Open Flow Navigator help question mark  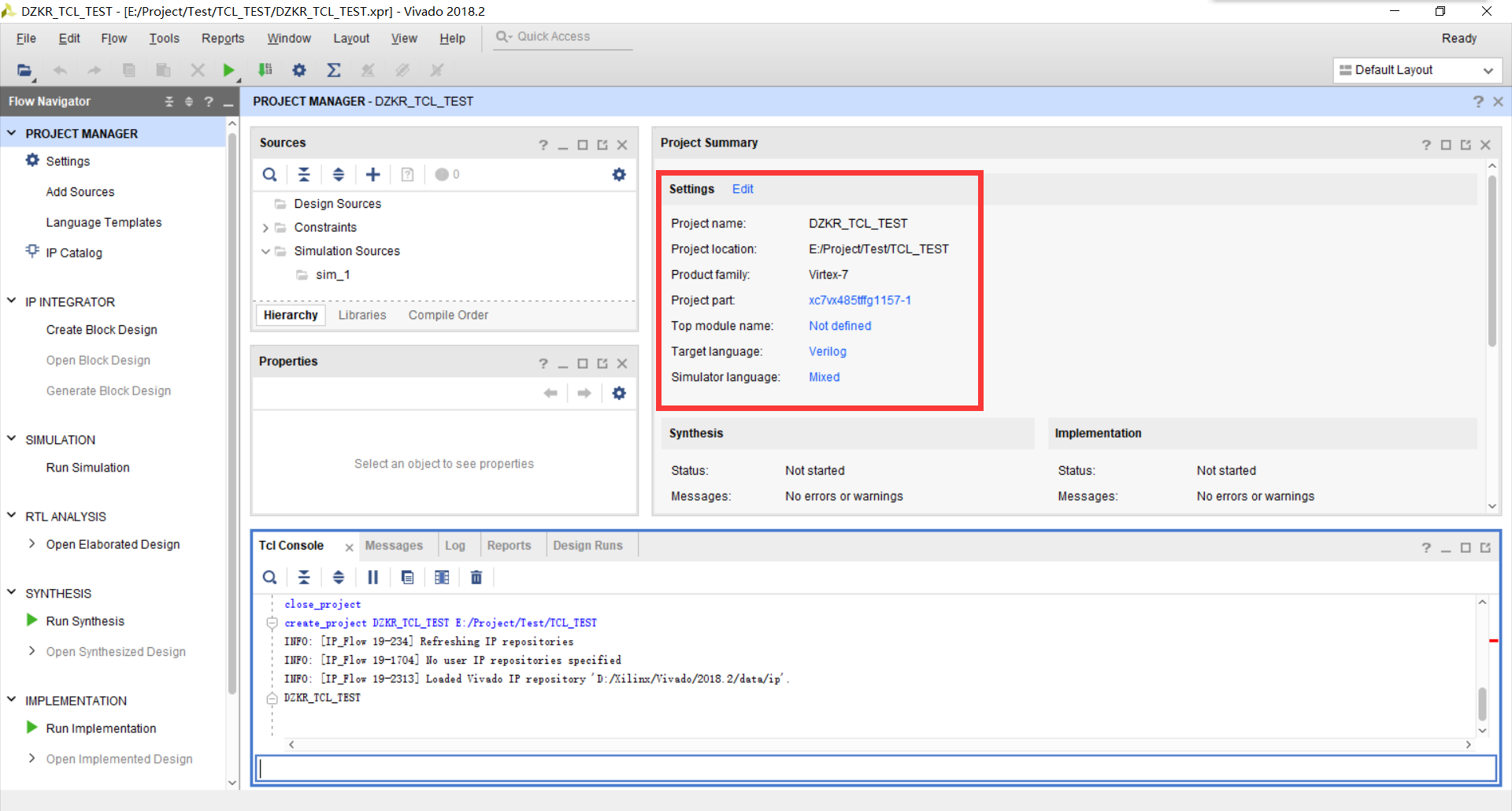tap(209, 102)
